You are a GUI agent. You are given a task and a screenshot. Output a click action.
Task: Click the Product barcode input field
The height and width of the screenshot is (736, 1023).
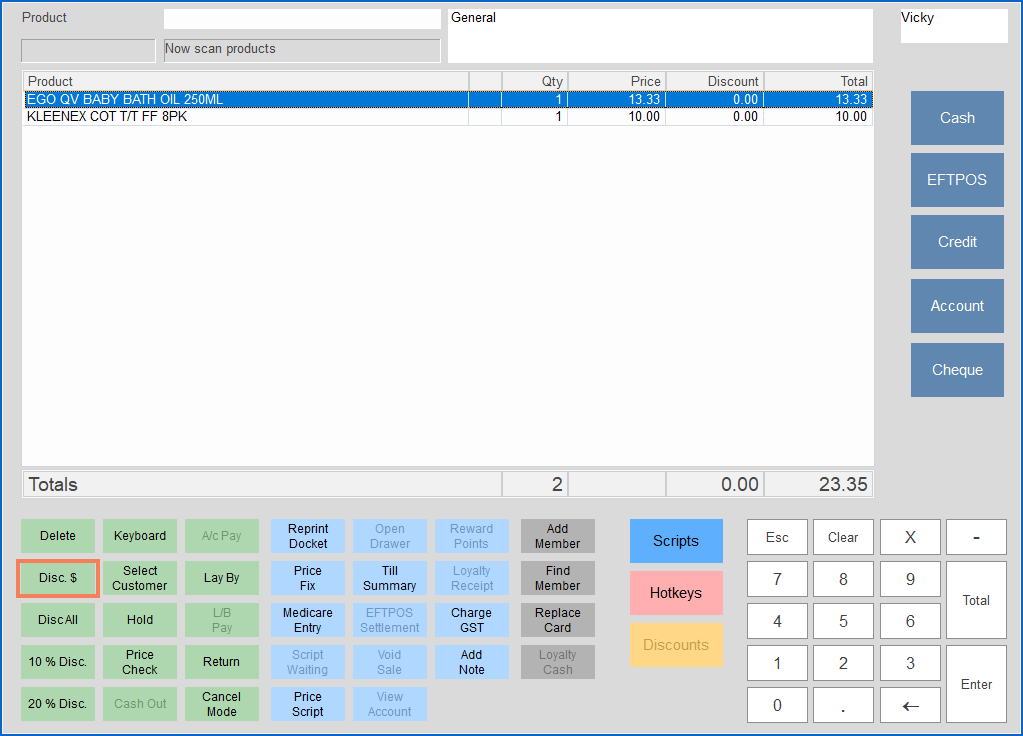pos(302,19)
